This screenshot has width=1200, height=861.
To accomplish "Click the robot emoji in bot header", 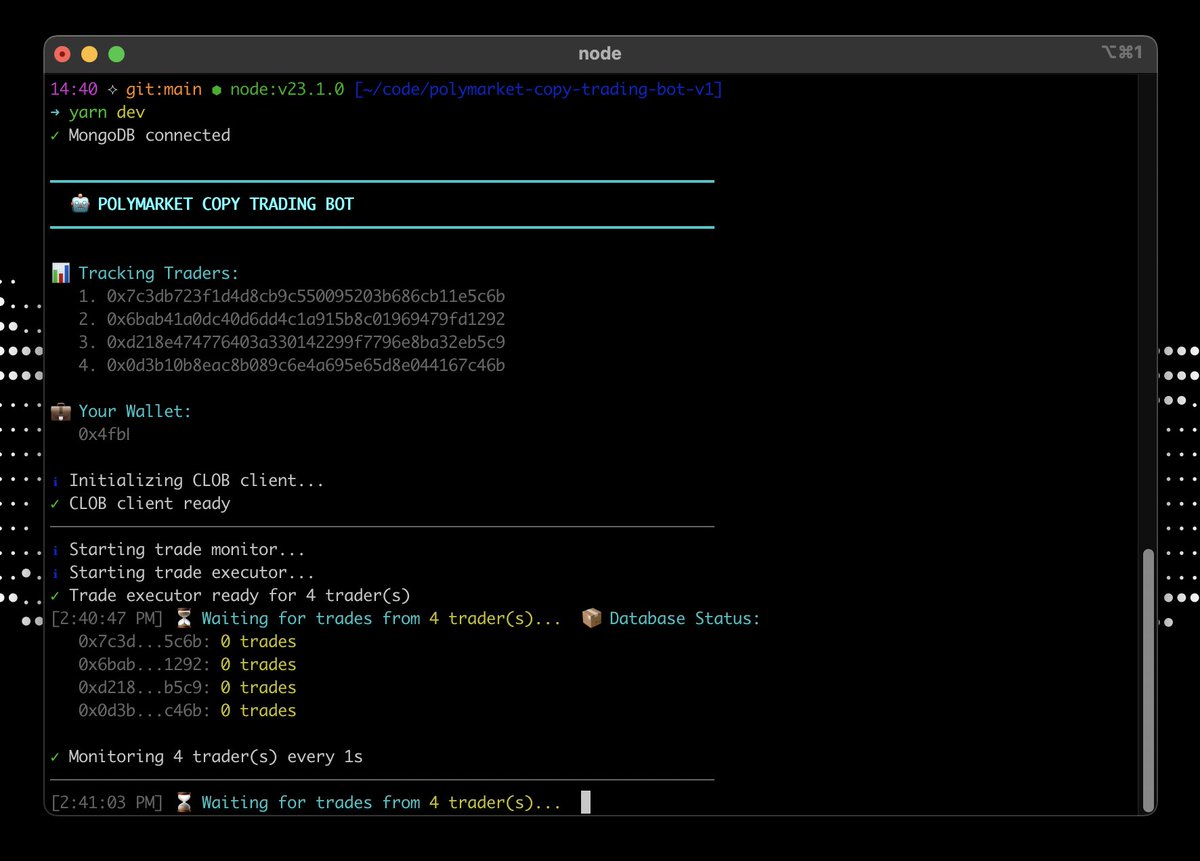I will 80,204.
